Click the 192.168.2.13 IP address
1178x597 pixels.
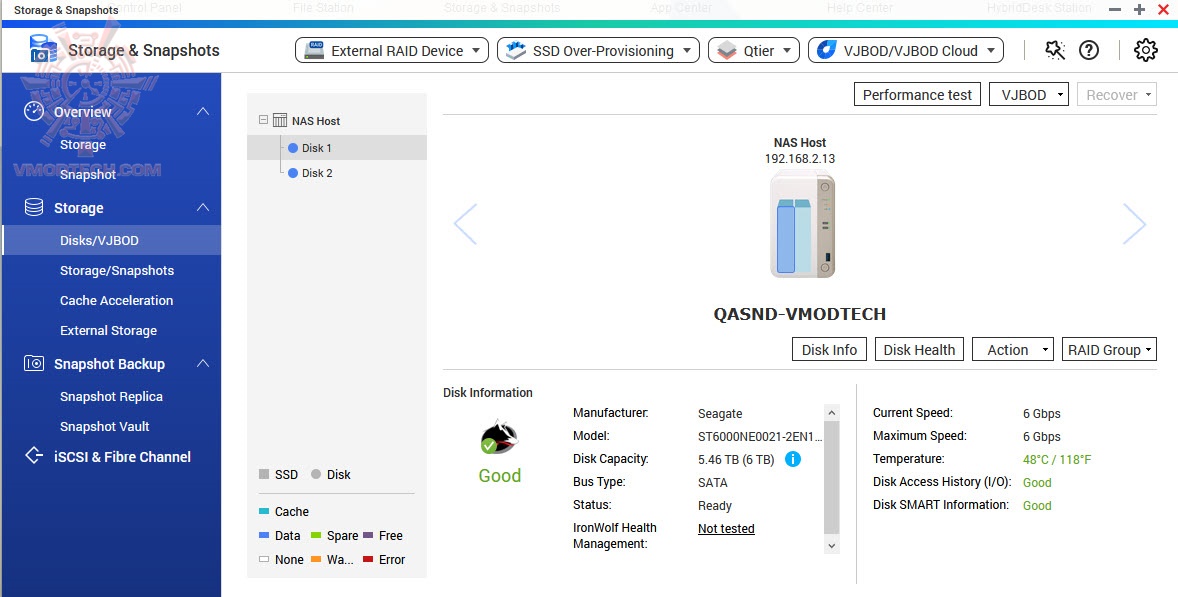click(799, 158)
